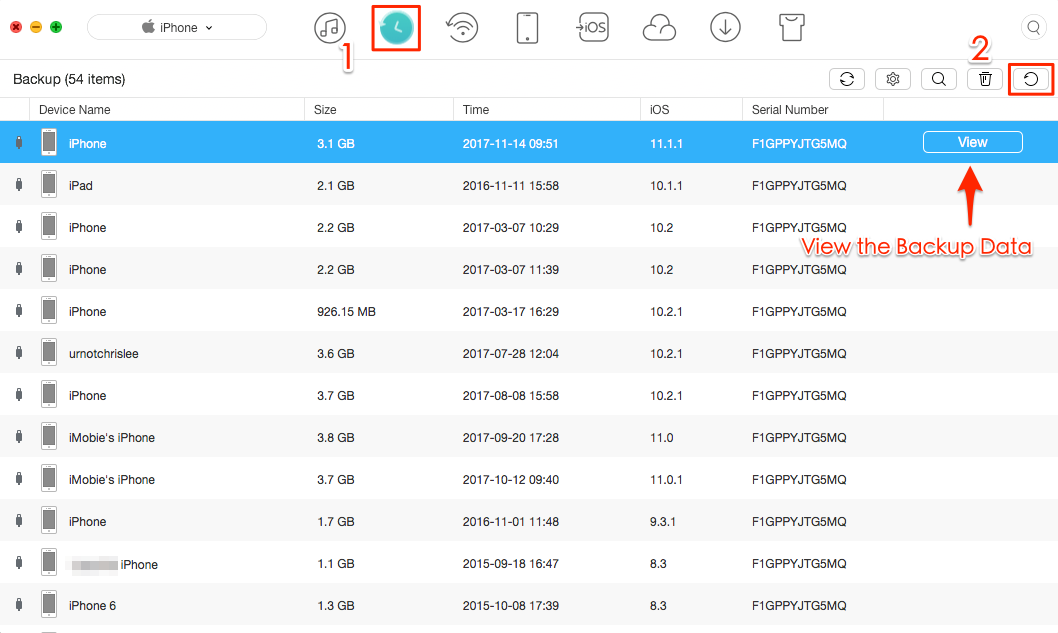The height and width of the screenshot is (633, 1058).
Task: Open the Backup Manager clock icon
Action: 396,28
